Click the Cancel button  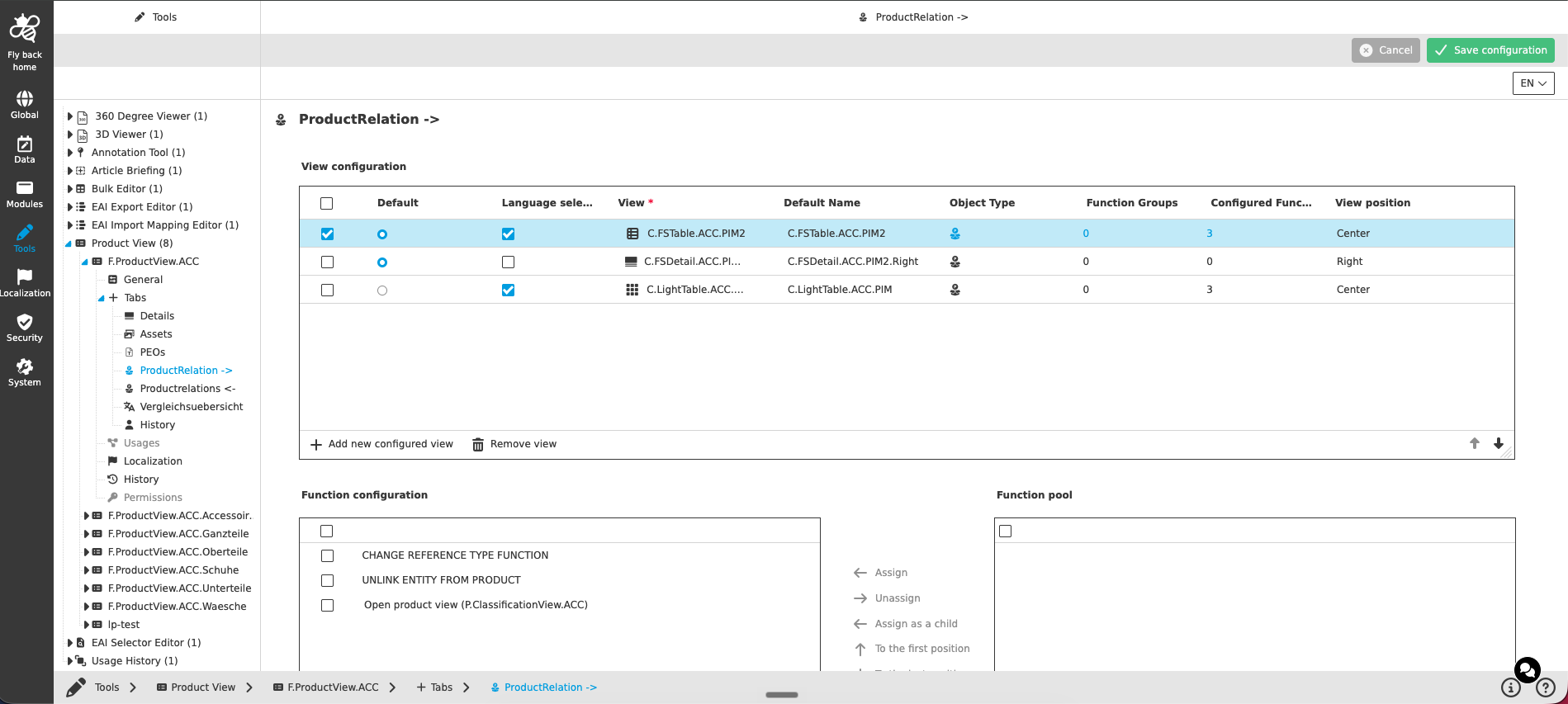click(1386, 50)
